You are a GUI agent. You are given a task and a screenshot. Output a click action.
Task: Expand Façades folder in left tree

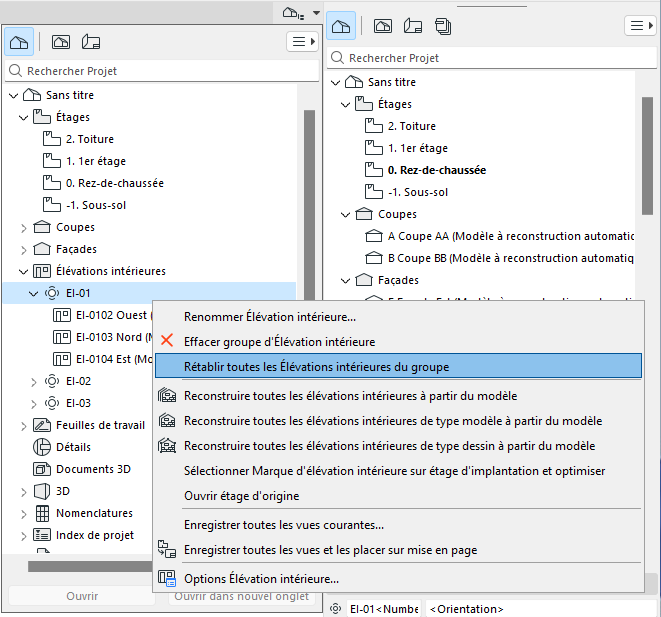point(24,250)
